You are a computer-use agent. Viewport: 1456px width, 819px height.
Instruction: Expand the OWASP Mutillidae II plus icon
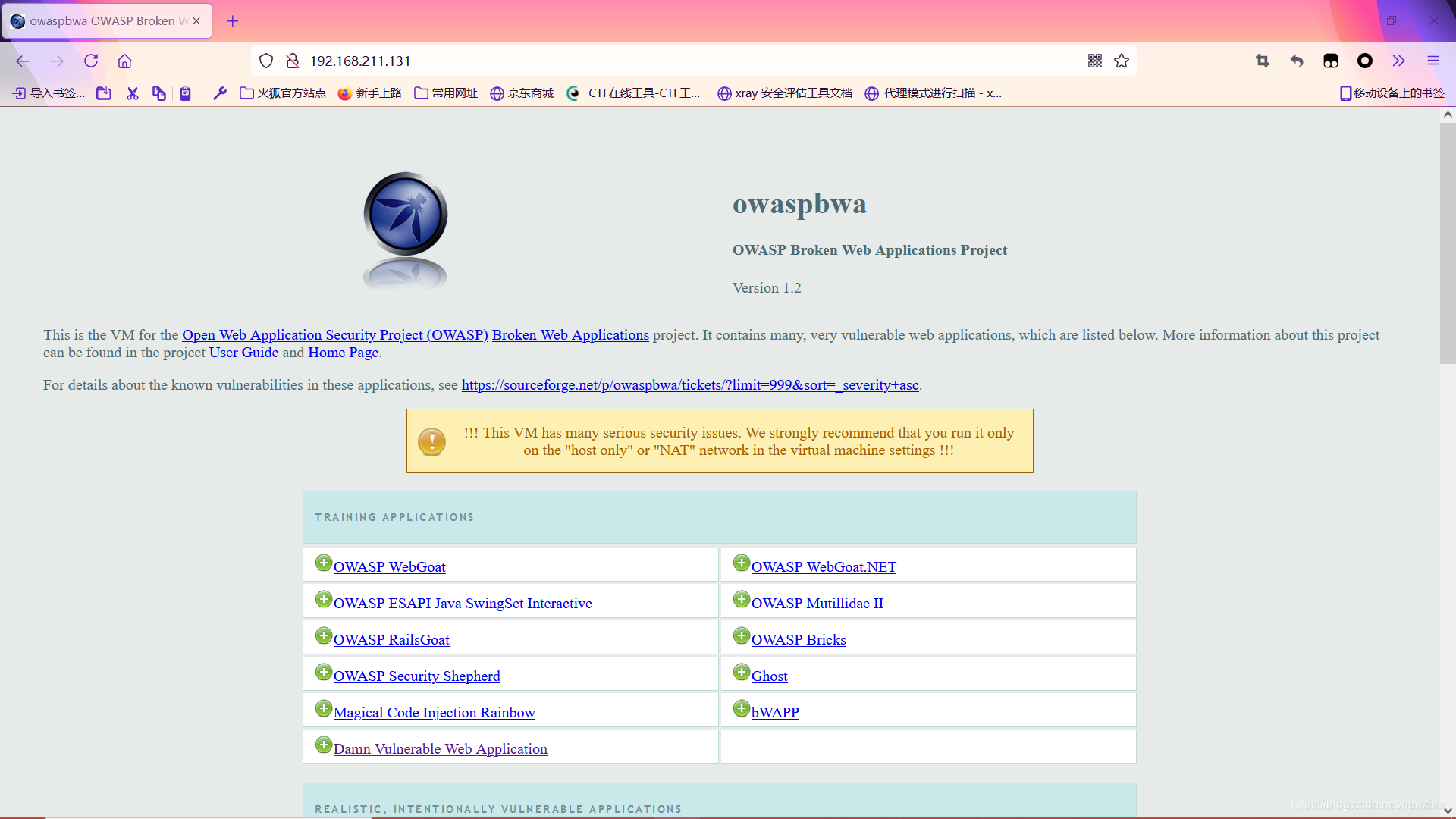pos(742,600)
